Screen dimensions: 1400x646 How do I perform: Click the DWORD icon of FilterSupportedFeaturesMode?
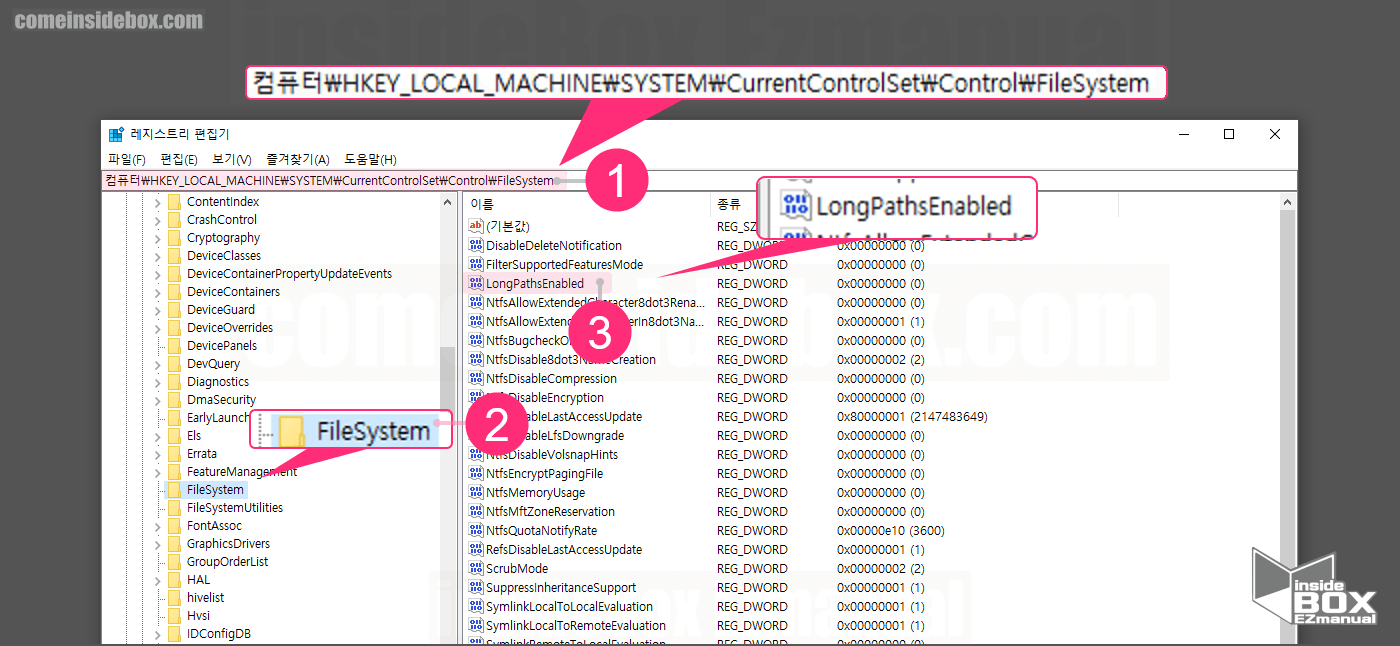click(476, 265)
